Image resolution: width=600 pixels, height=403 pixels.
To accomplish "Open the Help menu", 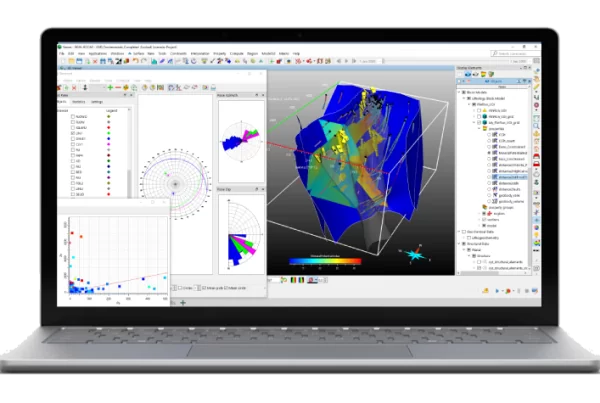I will 296,54.
